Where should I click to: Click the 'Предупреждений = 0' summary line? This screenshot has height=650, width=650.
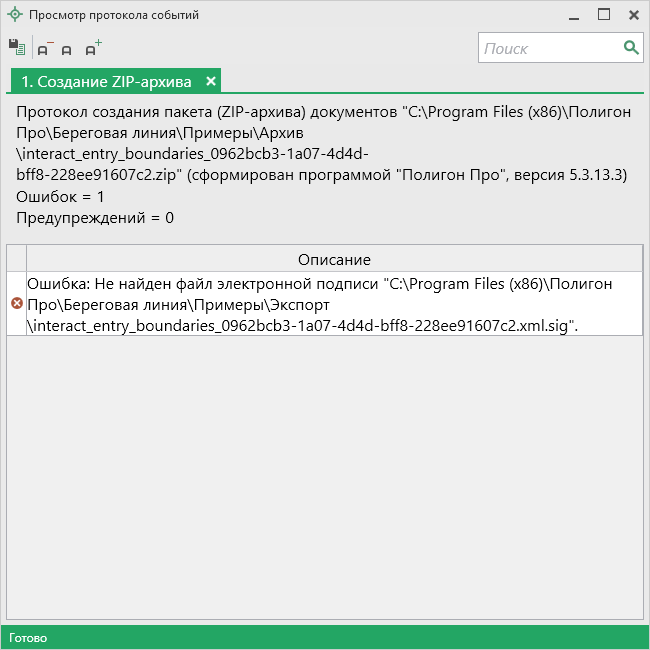coord(95,217)
